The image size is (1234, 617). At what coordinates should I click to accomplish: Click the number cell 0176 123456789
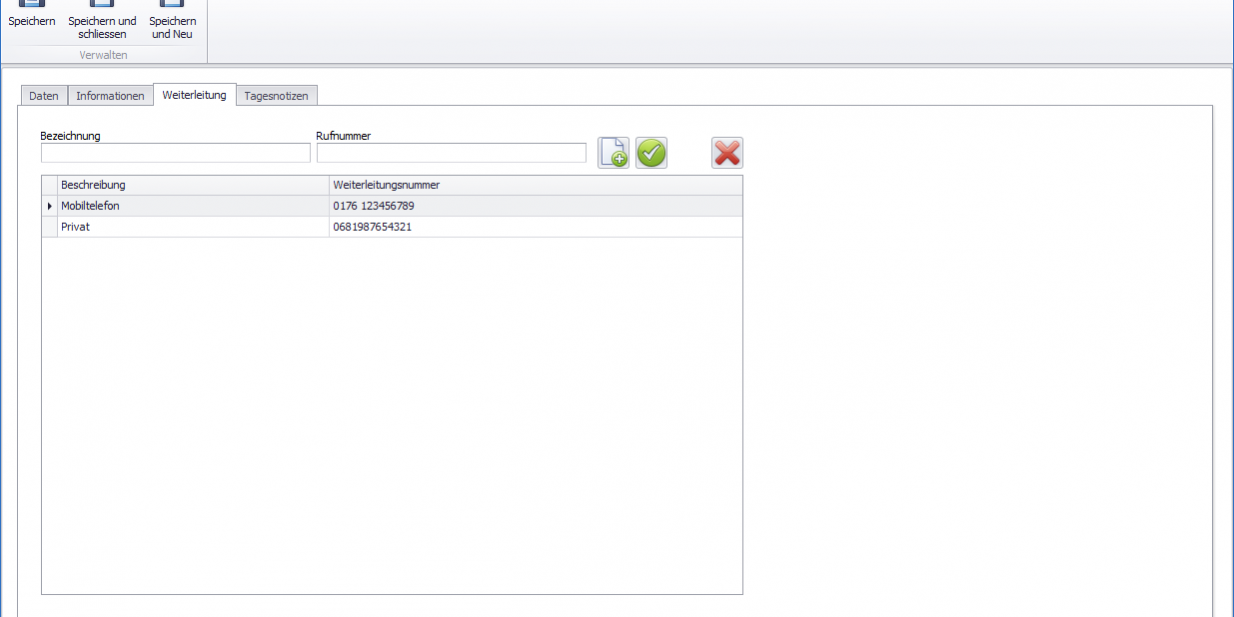pyautogui.click(x=535, y=206)
